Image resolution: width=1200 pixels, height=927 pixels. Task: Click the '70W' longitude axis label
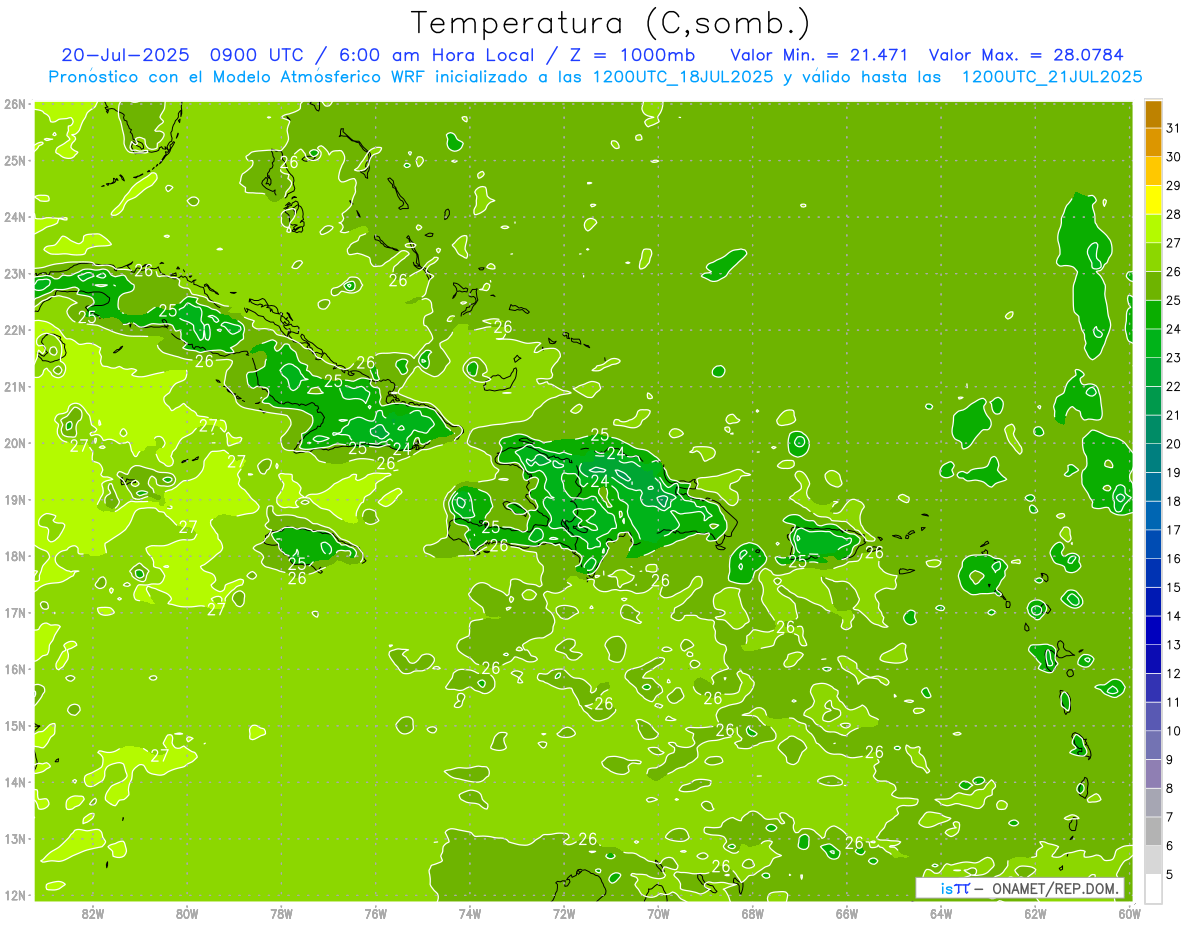[x=658, y=913]
